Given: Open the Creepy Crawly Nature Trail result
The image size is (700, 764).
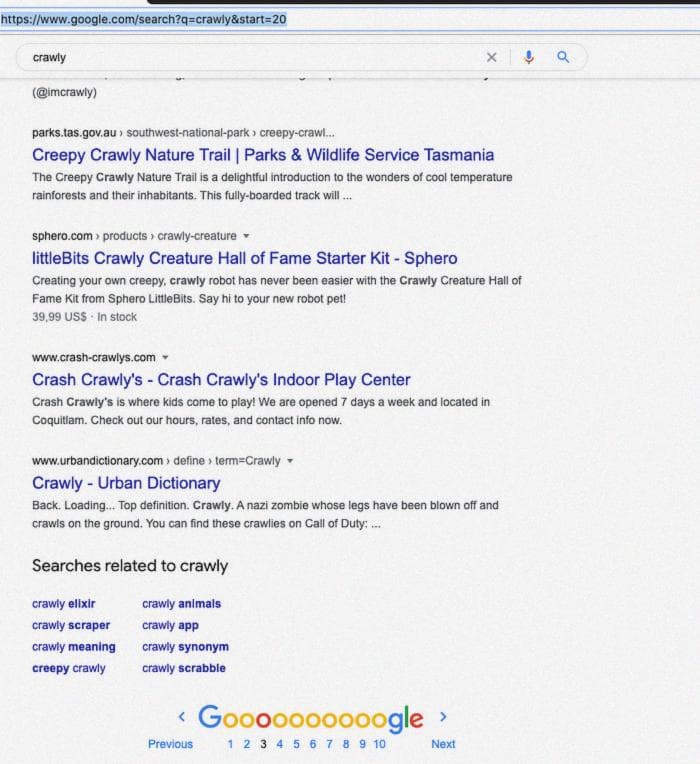Looking at the screenshot, I should tap(263, 155).
